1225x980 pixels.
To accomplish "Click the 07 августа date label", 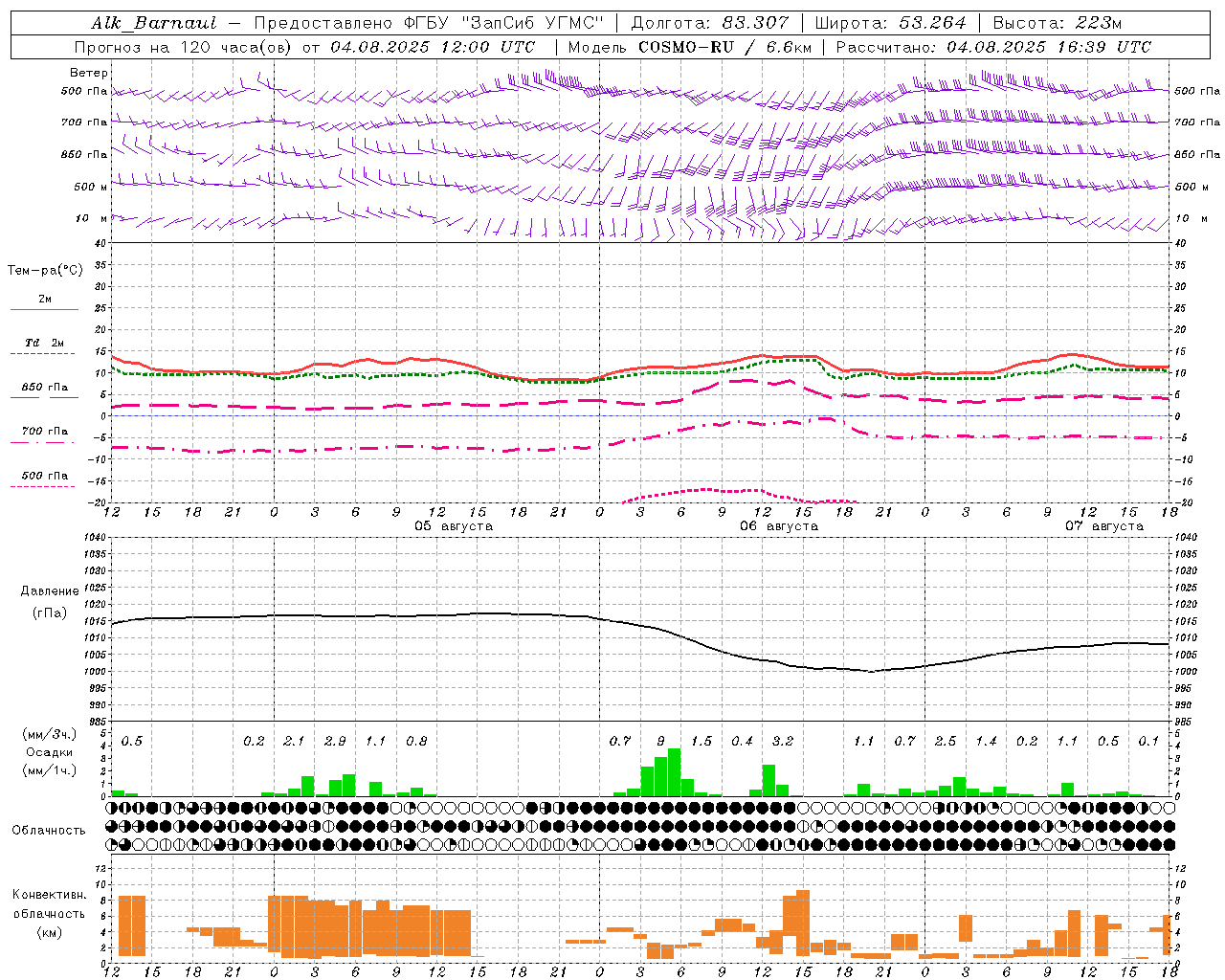I will (1104, 526).
